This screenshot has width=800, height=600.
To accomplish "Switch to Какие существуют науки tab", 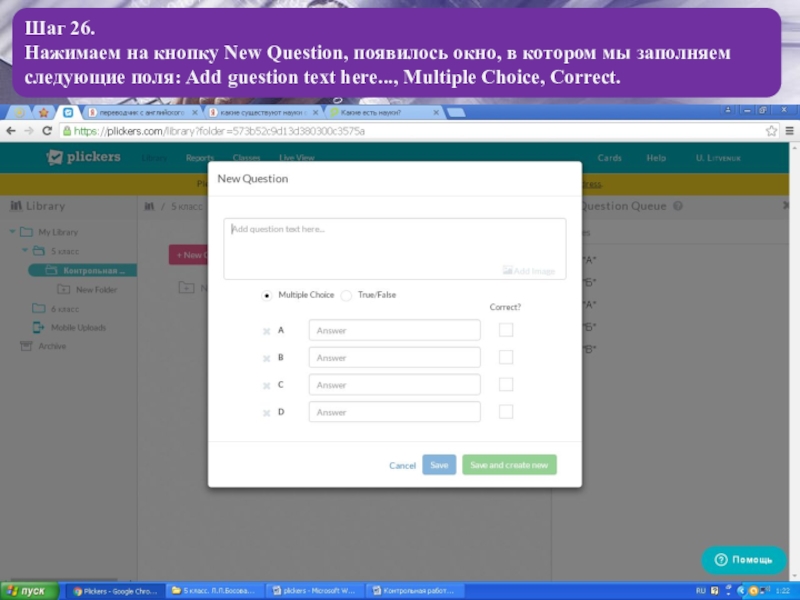I will click(263, 112).
